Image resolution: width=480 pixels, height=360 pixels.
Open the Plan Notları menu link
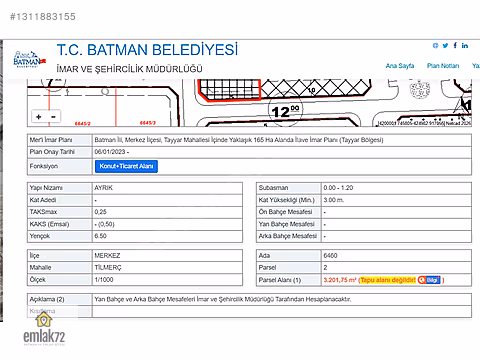click(x=443, y=66)
